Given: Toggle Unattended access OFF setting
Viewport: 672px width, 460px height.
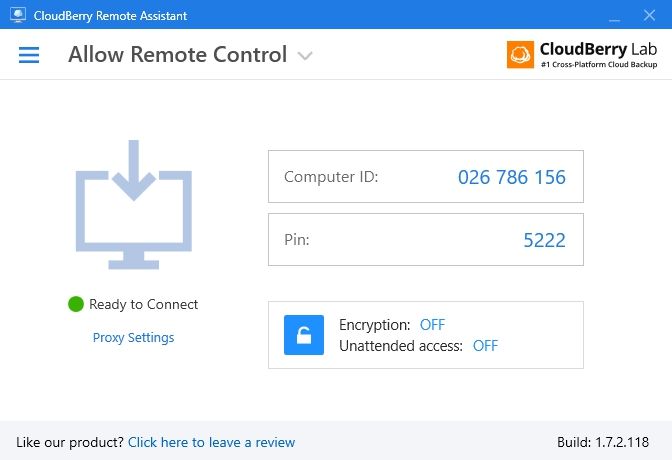Looking at the screenshot, I should click(485, 346).
